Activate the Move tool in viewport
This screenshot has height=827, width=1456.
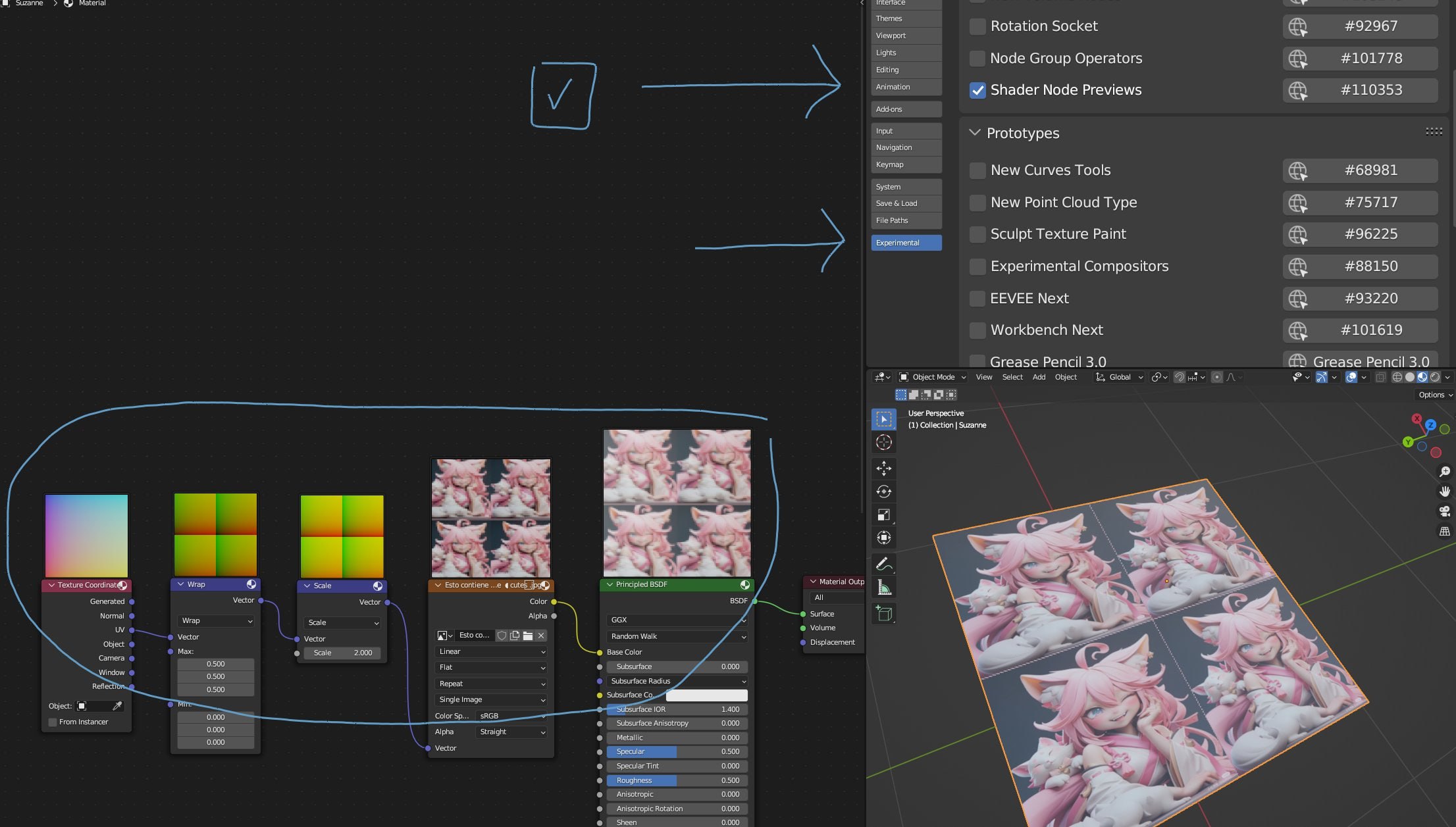(883, 468)
